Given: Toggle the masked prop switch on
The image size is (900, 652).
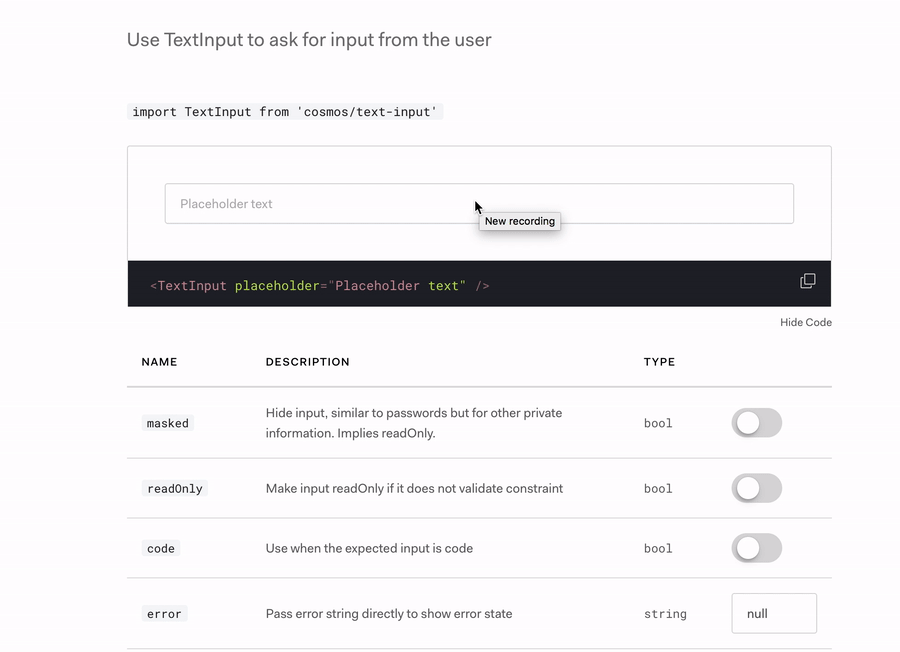Looking at the screenshot, I should click(x=757, y=423).
